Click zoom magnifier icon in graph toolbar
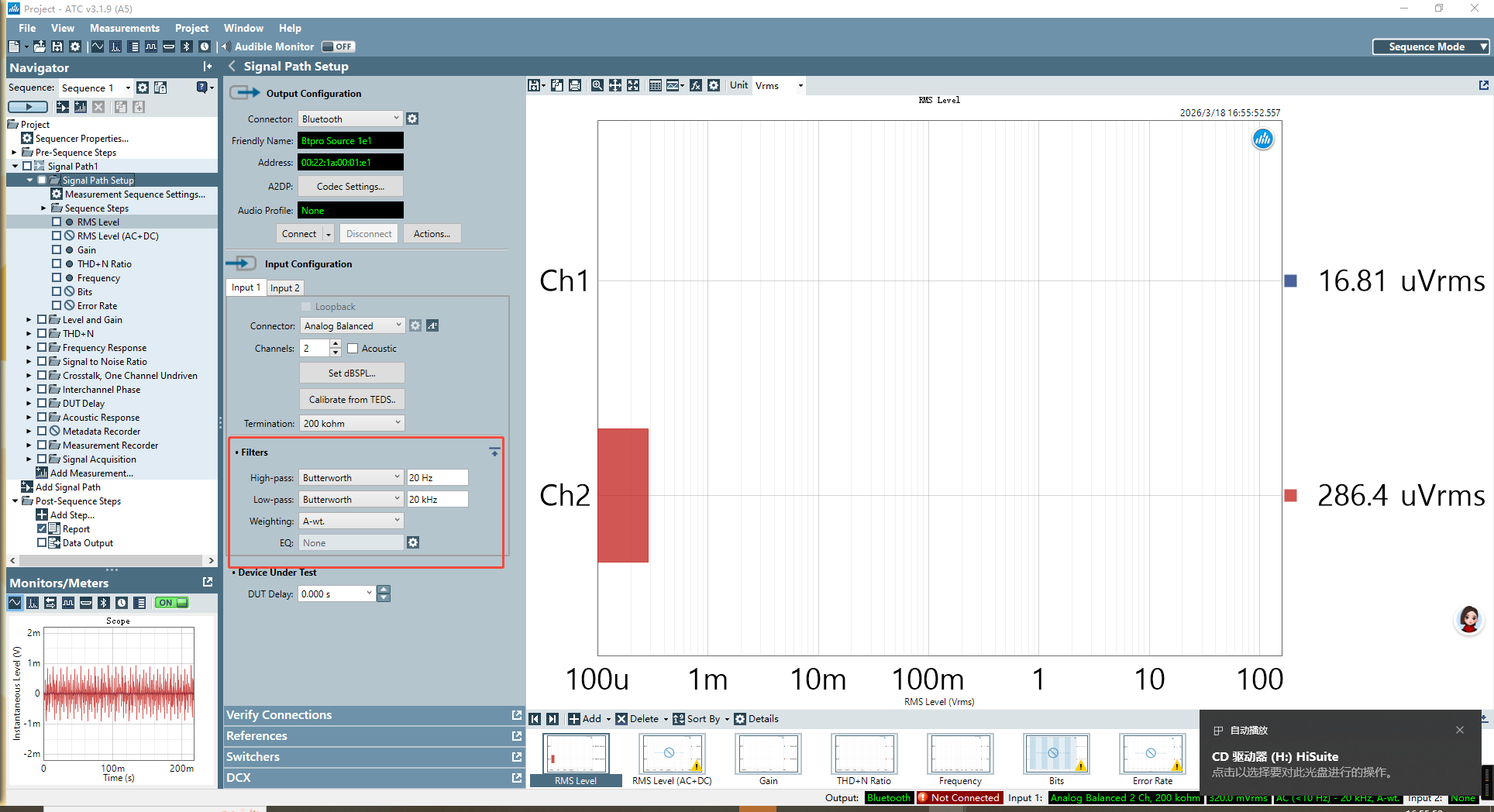The width and height of the screenshot is (1494, 812). click(597, 85)
